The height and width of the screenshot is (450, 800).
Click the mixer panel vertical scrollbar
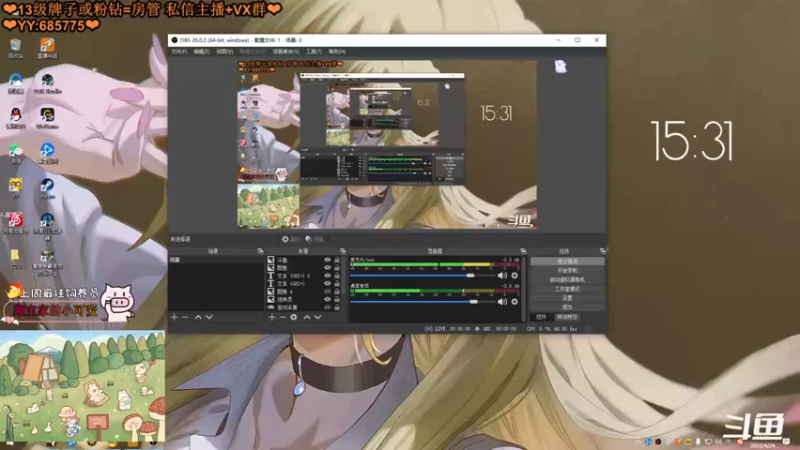pyautogui.click(x=524, y=289)
